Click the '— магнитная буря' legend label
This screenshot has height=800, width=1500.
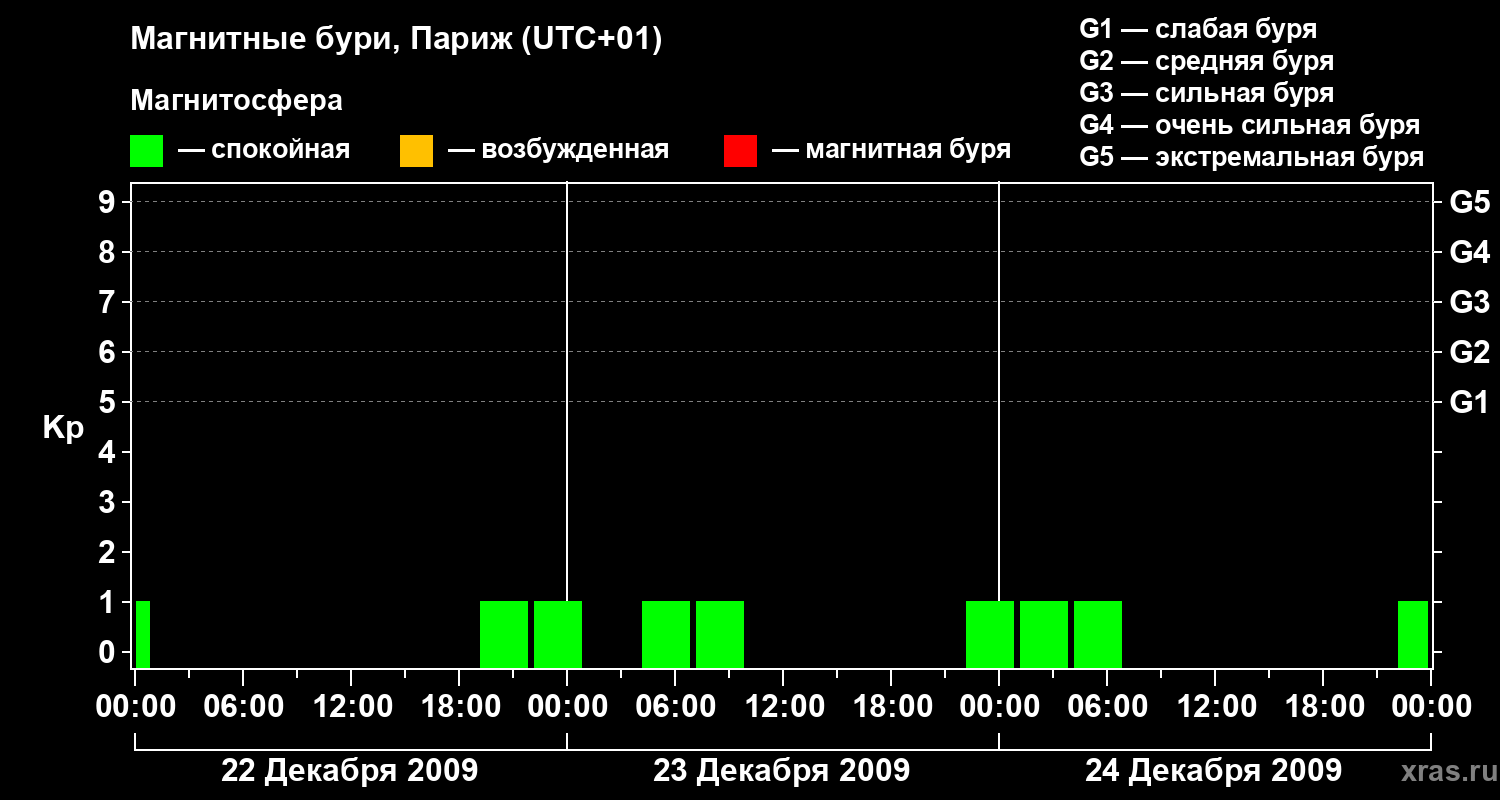click(892, 150)
